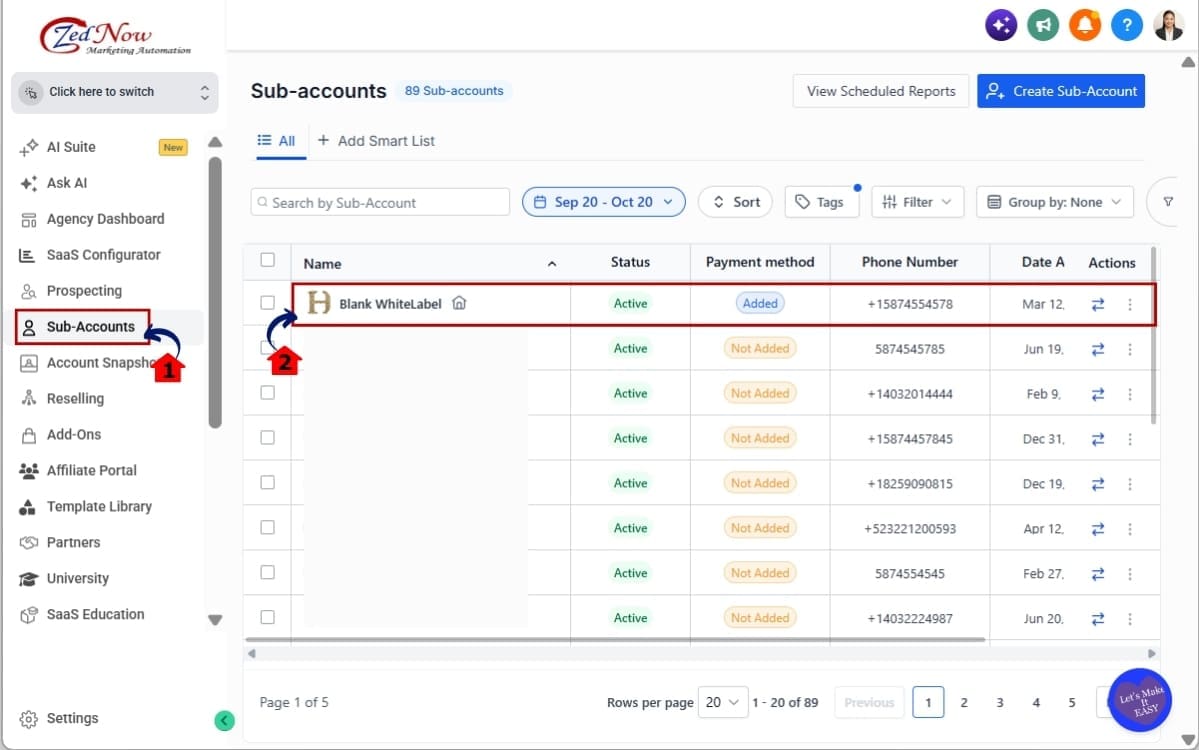Click the Reselling sidebar icon
This screenshot has width=1200, height=750.
(29, 399)
